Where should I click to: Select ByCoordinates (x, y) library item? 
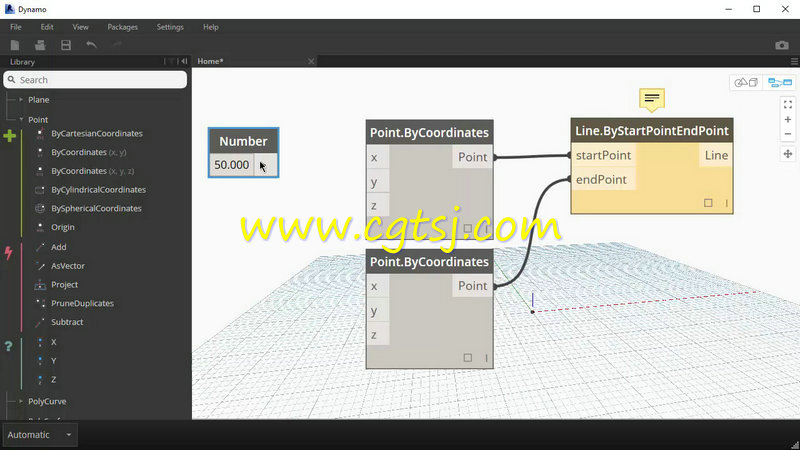pyautogui.click(x=89, y=152)
